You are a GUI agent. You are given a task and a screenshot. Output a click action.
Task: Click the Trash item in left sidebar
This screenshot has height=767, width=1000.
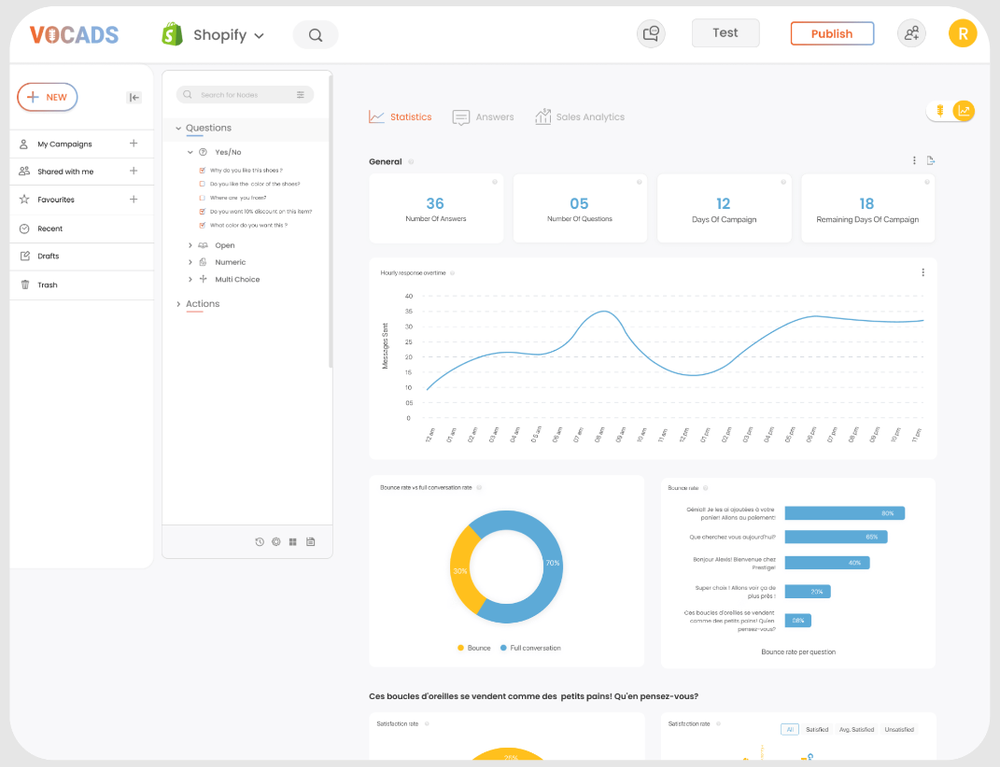(x=45, y=285)
